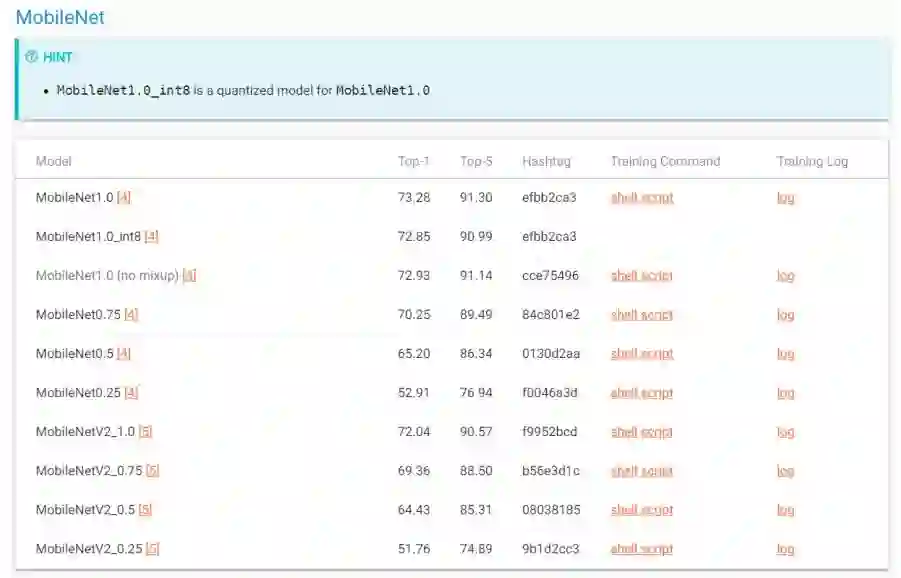The image size is (901, 578).
Task: Open shell script for MobileNet0.25
Action: pyautogui.click(x=642, y=393)
